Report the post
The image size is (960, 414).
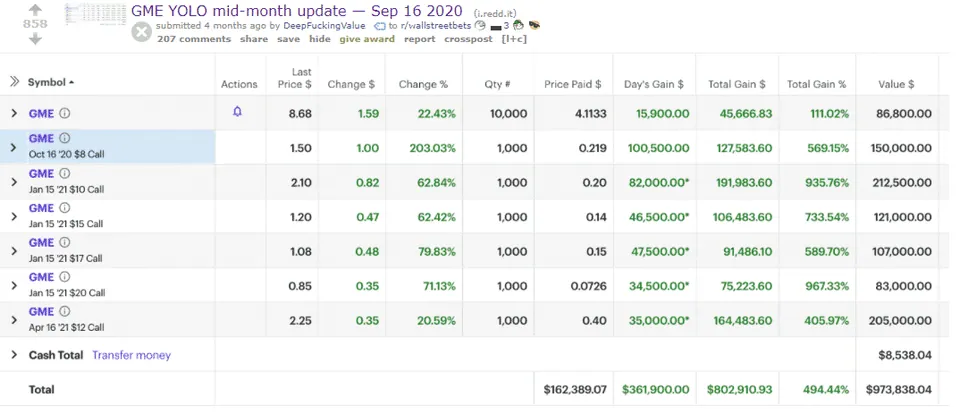419,39
